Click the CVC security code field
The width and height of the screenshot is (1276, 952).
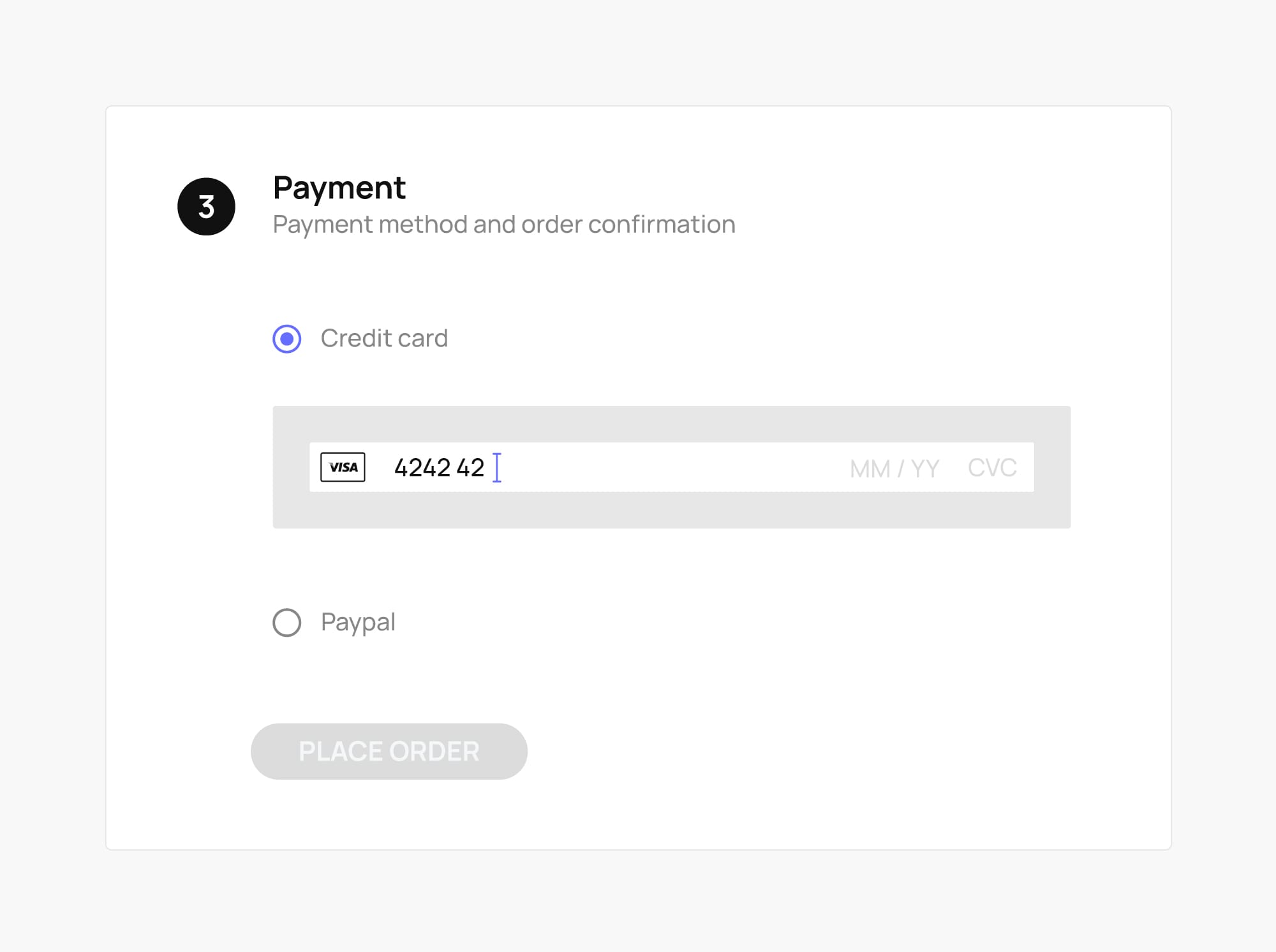click(x=991, y=468)
